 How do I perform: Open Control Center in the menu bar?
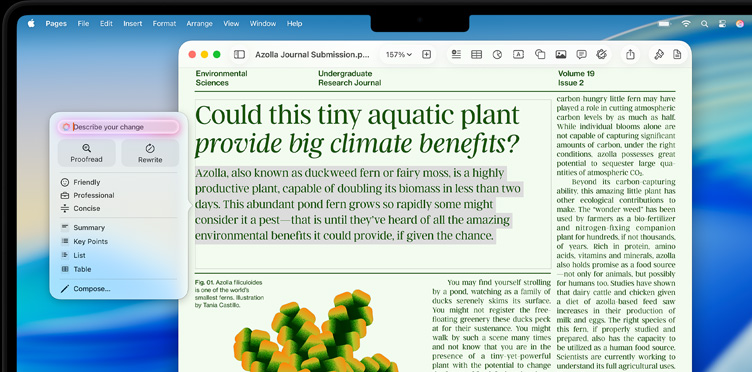coord(722,23)
